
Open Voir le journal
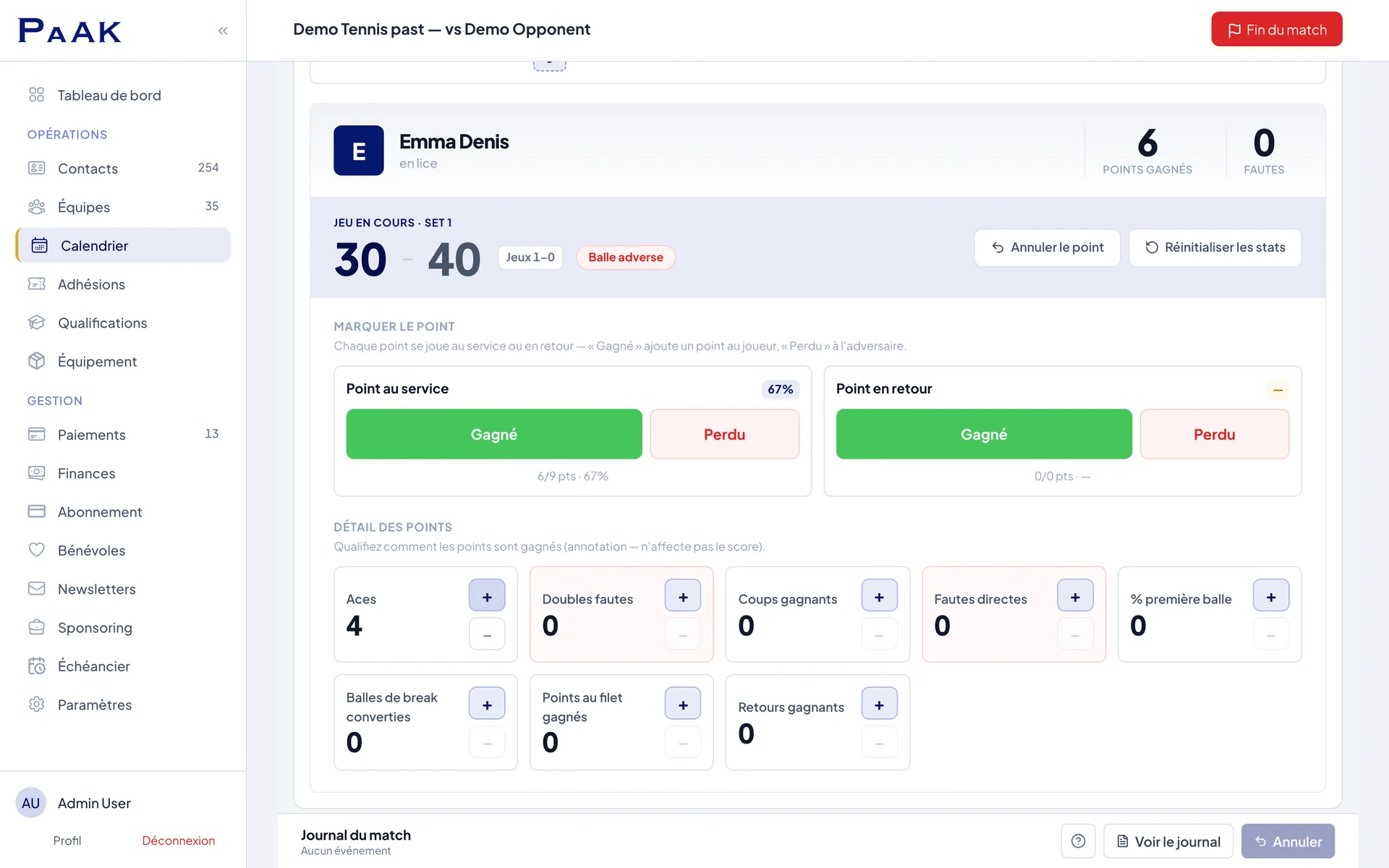(x=1168, y=841)
